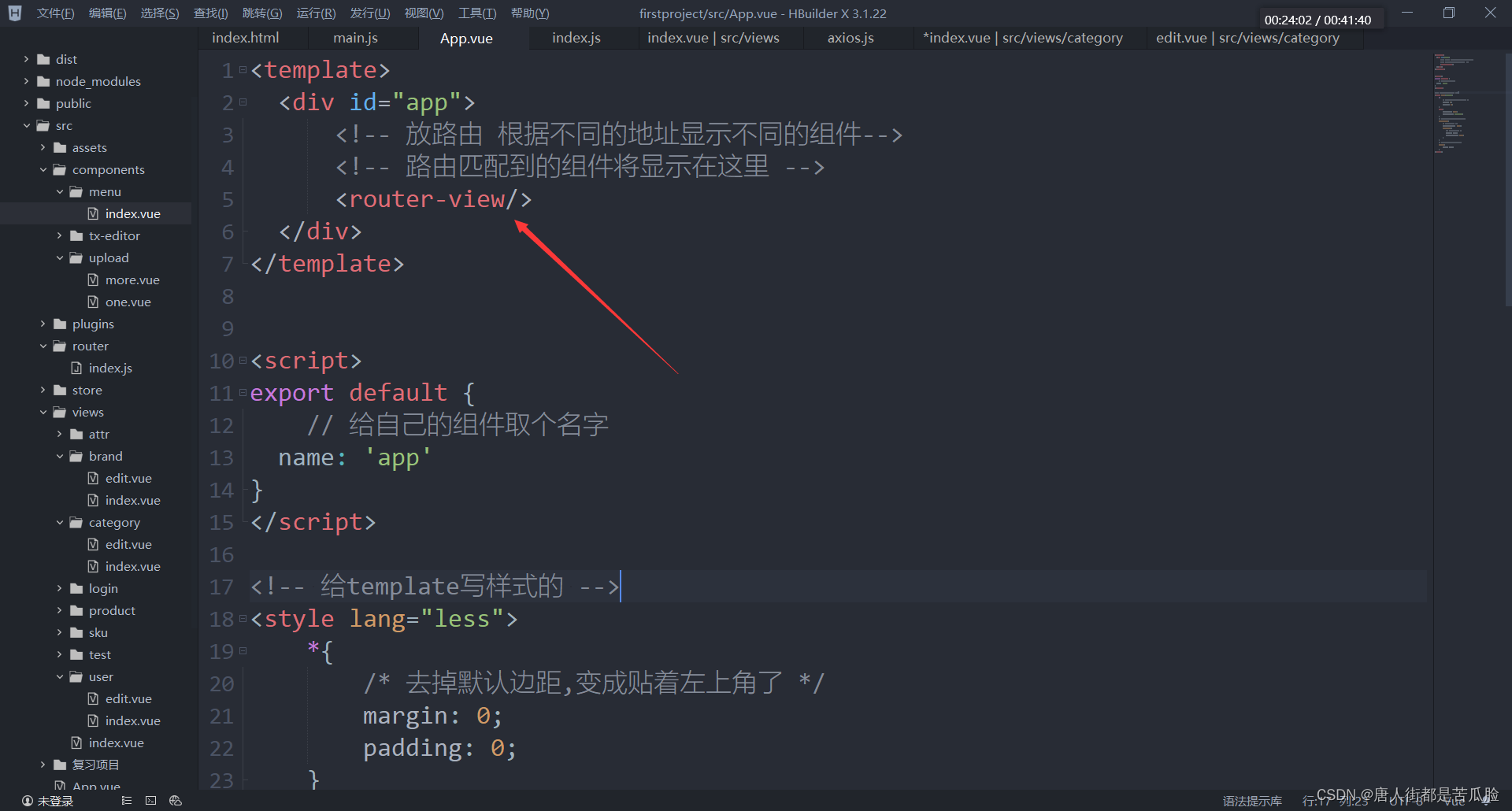Click the 未登录 login label
Viewport: 1512px width, 811px height.
(x=56, y=801)
